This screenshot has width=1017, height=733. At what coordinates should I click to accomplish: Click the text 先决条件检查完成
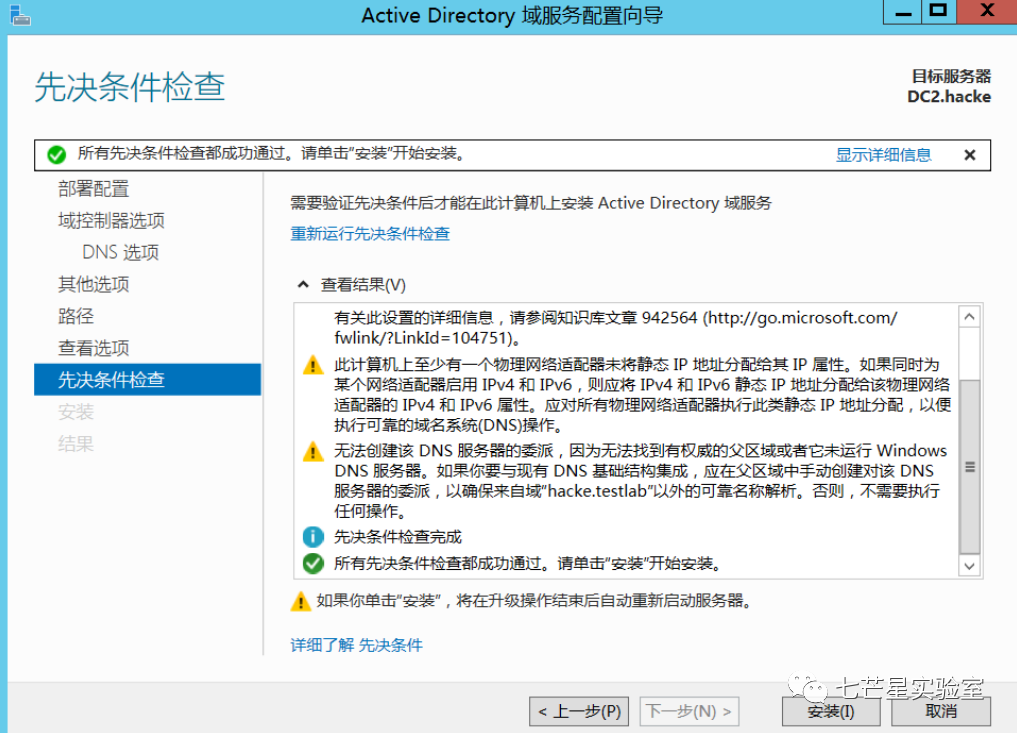[398, 536]
